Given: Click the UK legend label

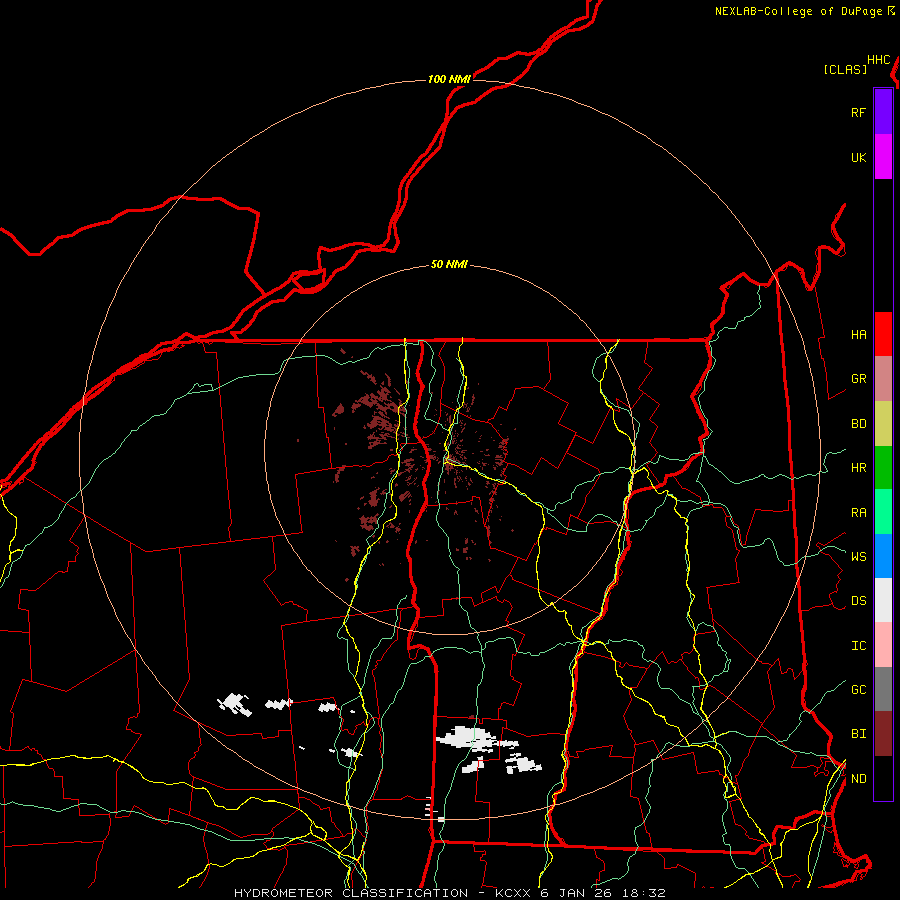Looking at the screenshot, I should [x=858, y=157].
